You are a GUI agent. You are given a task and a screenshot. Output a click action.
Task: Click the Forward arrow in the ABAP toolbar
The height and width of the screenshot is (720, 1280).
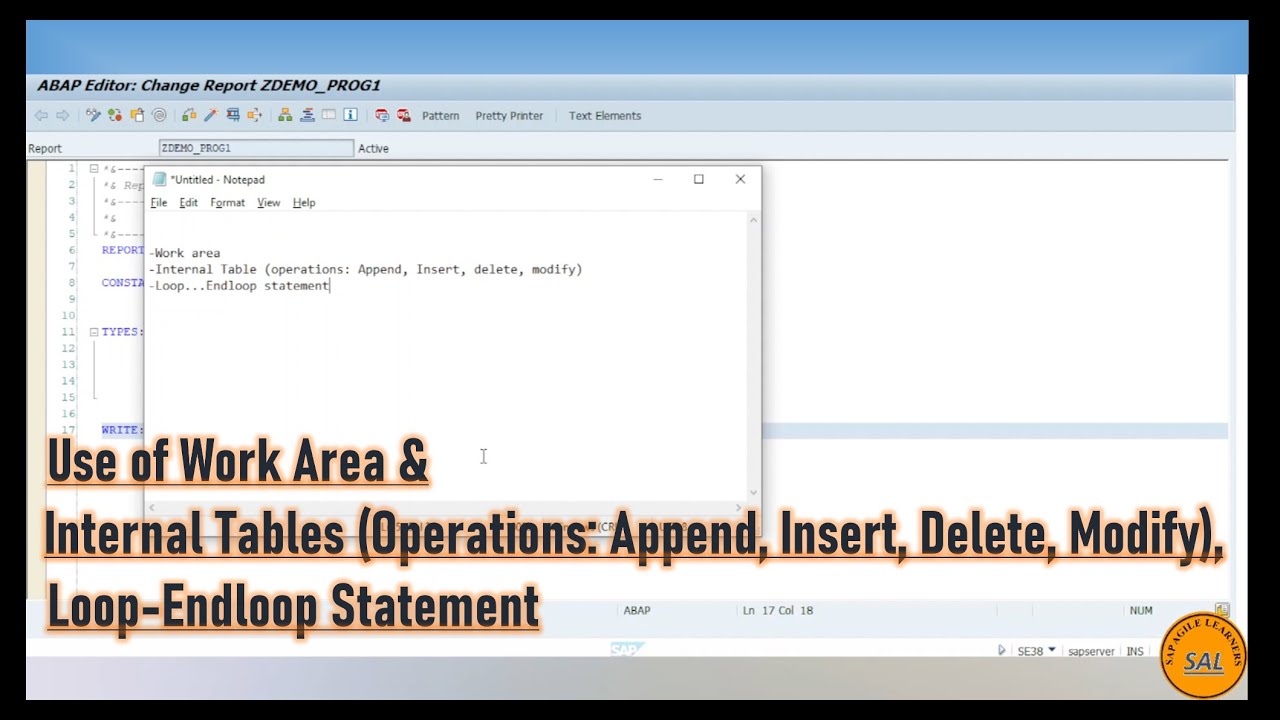pyautogui.click(x=63, y=115)
